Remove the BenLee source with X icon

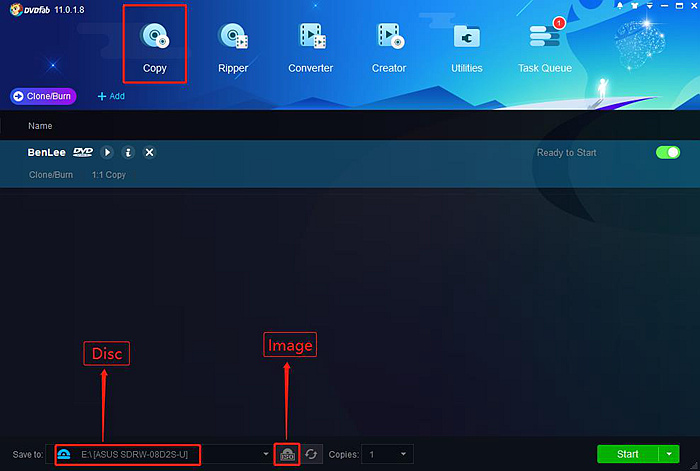pos(150,152)
